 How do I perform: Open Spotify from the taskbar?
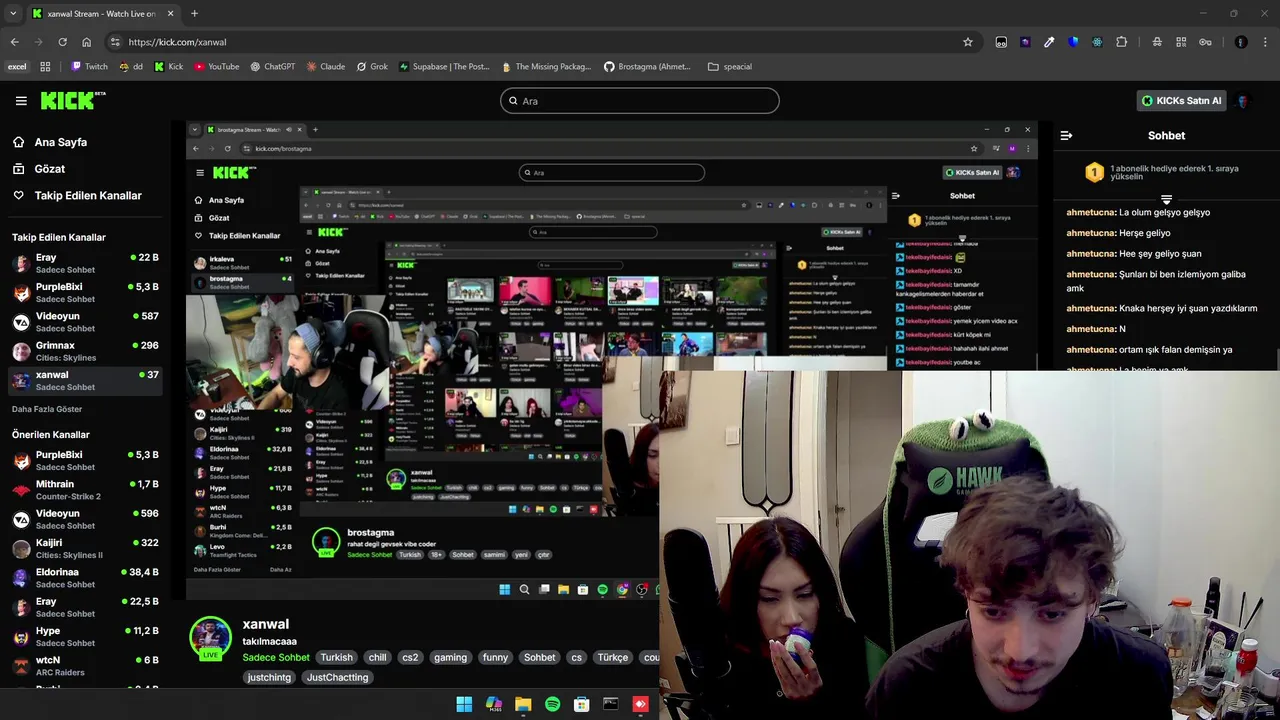(552, 705)
